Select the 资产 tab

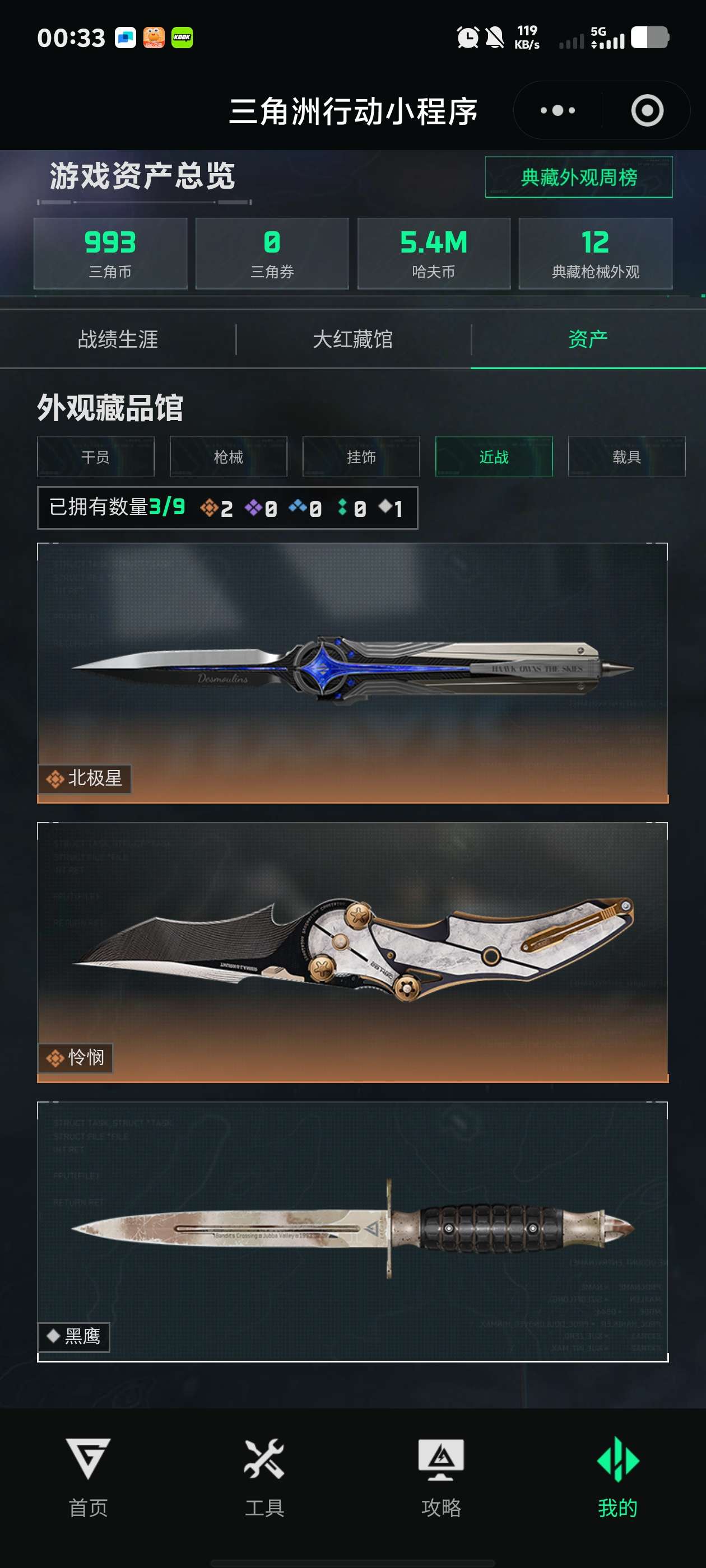[588, 339]
